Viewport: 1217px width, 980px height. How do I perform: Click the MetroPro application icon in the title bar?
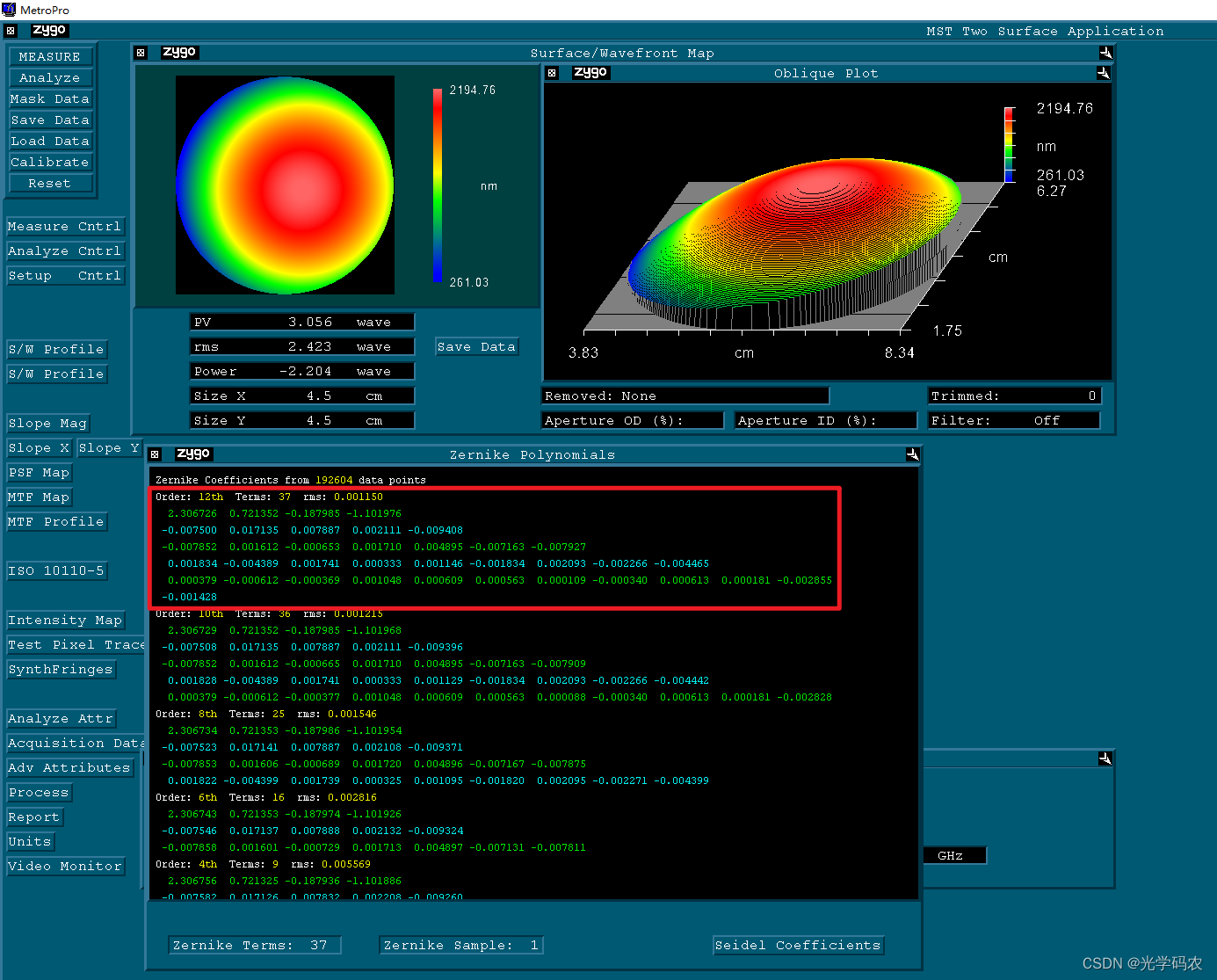click(9, 10)
